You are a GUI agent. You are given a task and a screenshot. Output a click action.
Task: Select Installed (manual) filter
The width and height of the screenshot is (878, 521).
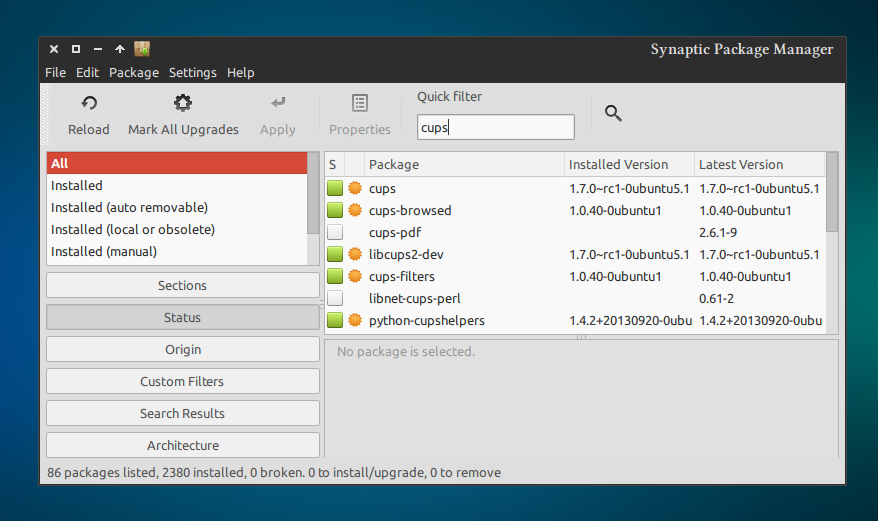(177, 252)
